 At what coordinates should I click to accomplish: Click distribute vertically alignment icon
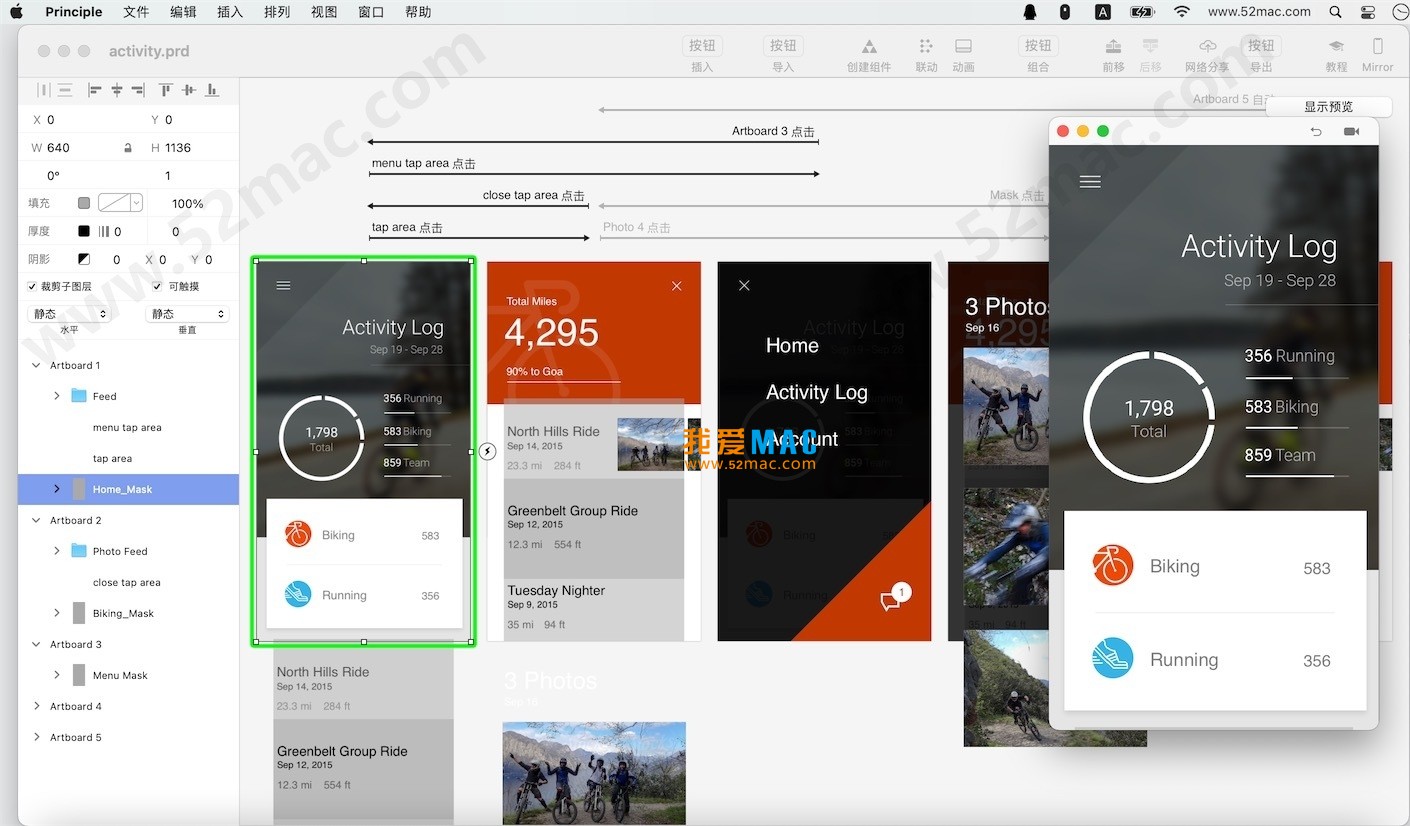pos(65,90)
